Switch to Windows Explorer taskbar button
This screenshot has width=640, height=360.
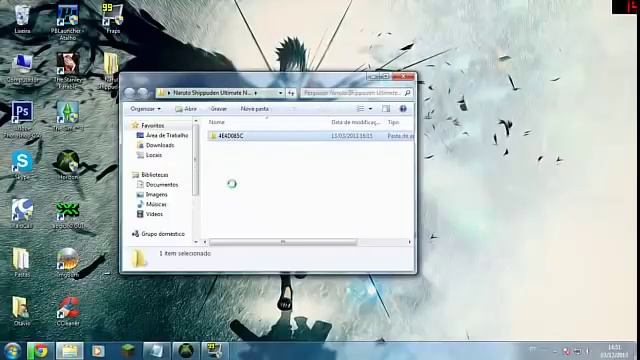coord(69,351)
